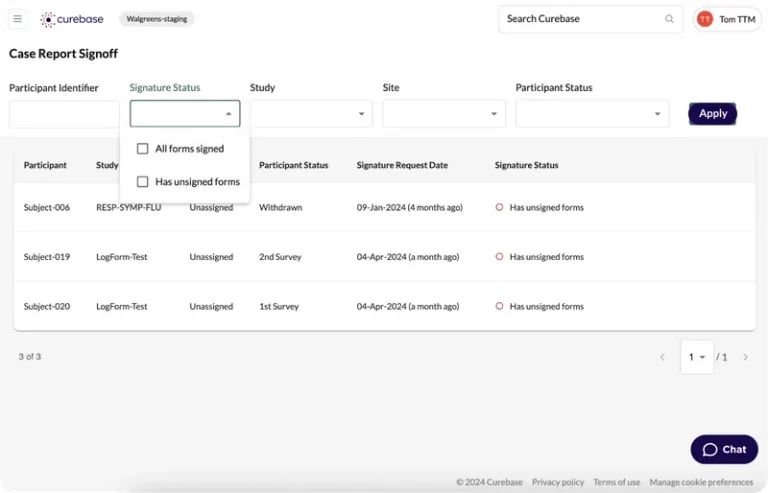Viewport: 768px width, 493px height.
Task: Go to previous page arrow
Action: click(662, 357)
